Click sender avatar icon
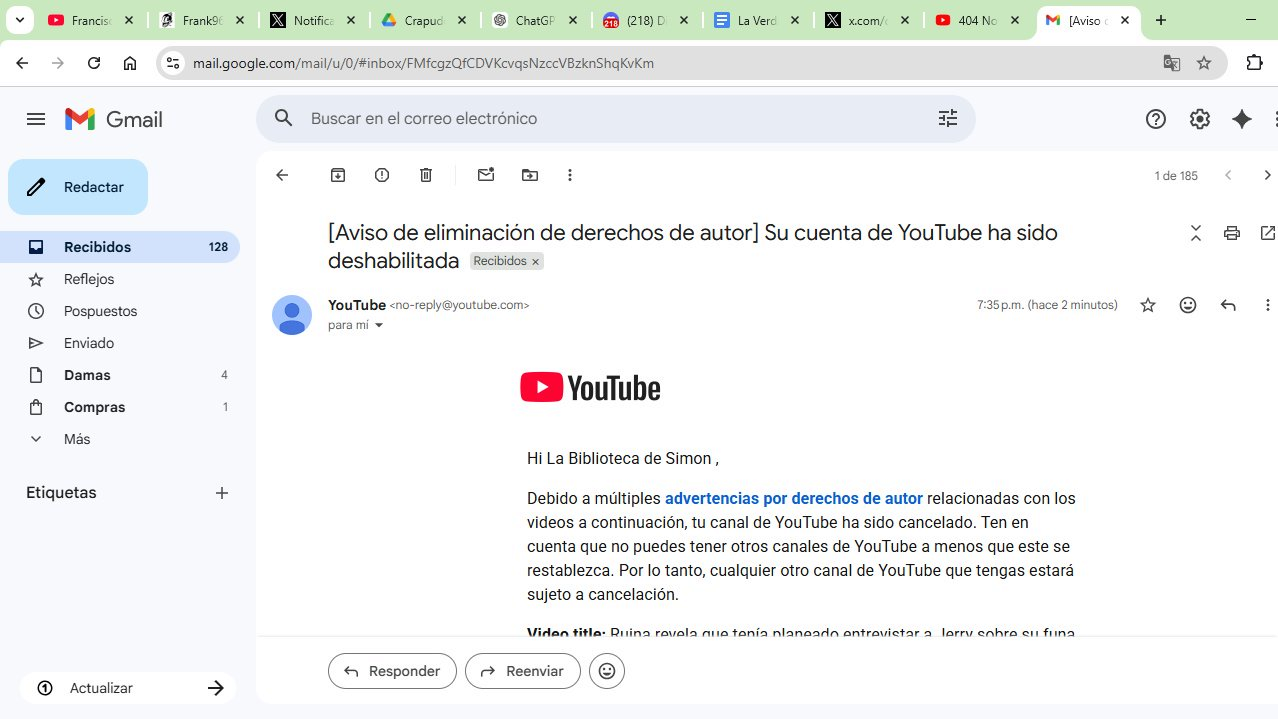The image size is (1278, 719). 292,315
